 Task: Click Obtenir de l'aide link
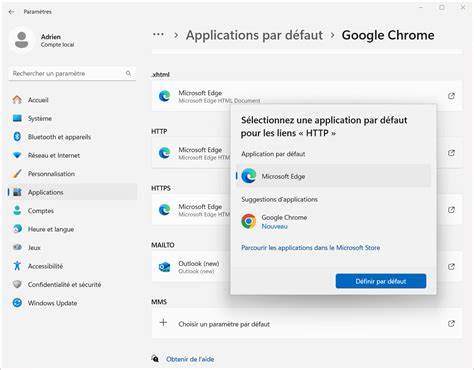coord(190,359)
